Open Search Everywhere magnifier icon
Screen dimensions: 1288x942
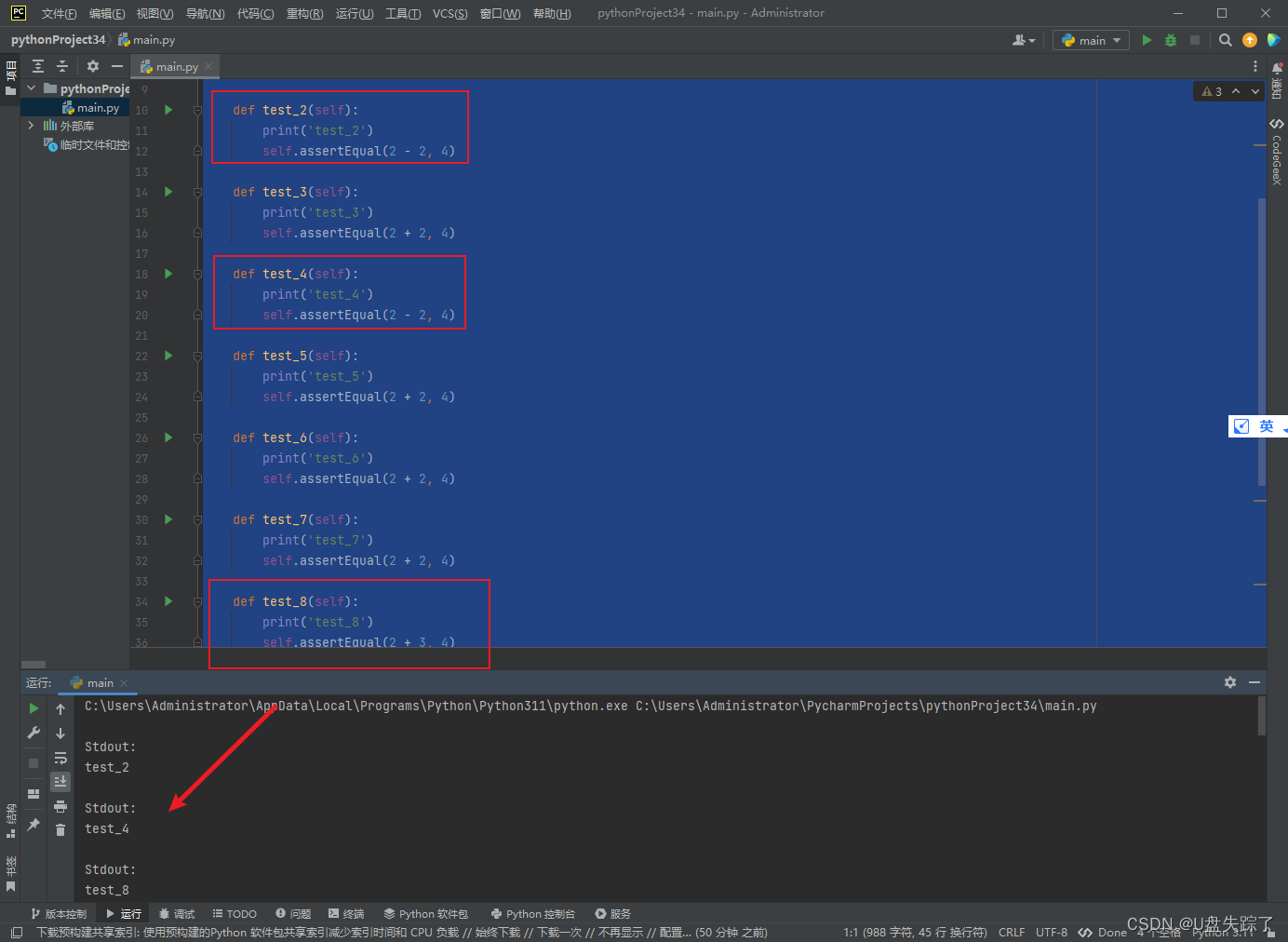[x=1225, y=40]
